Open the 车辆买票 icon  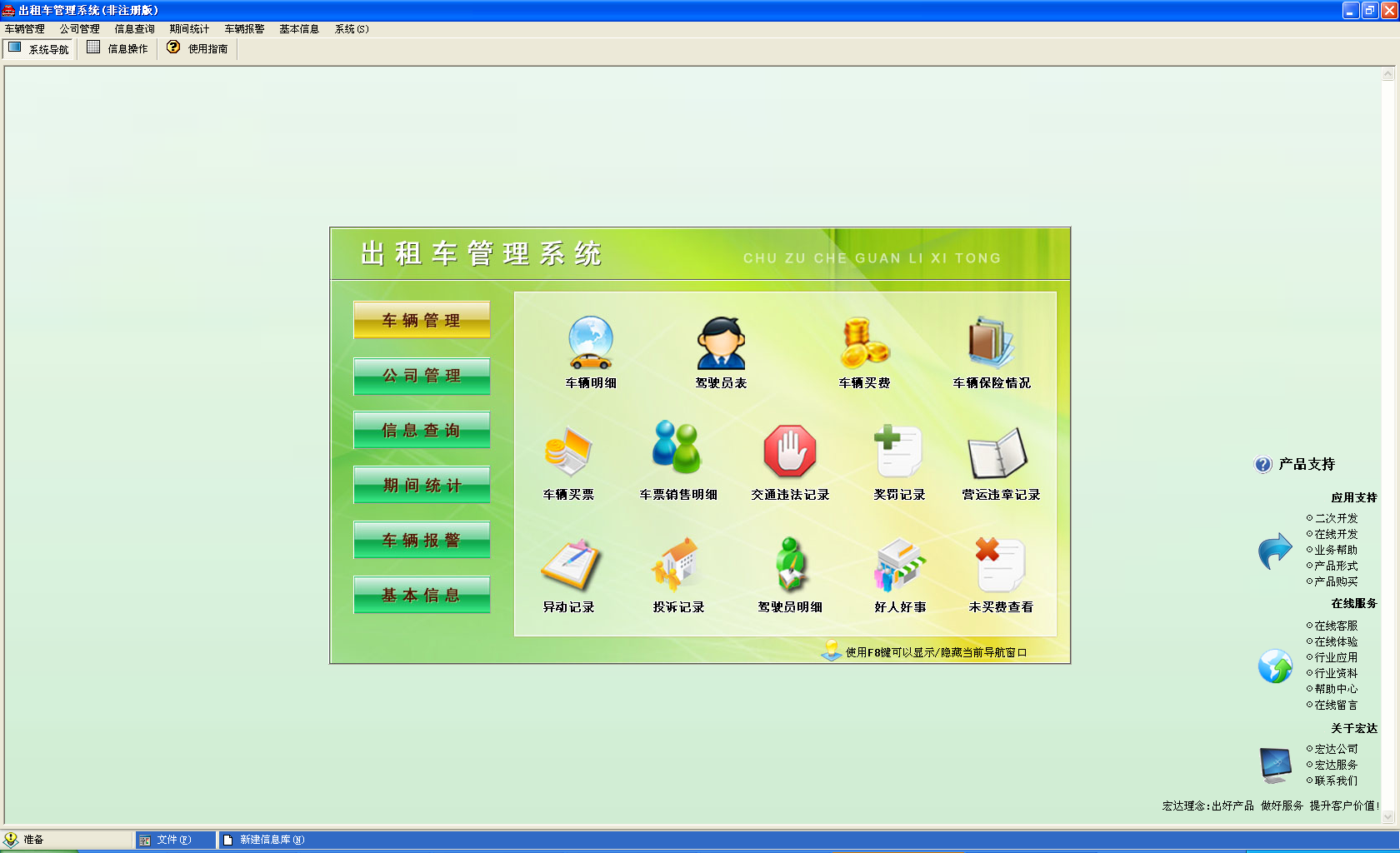click(568, 452)
